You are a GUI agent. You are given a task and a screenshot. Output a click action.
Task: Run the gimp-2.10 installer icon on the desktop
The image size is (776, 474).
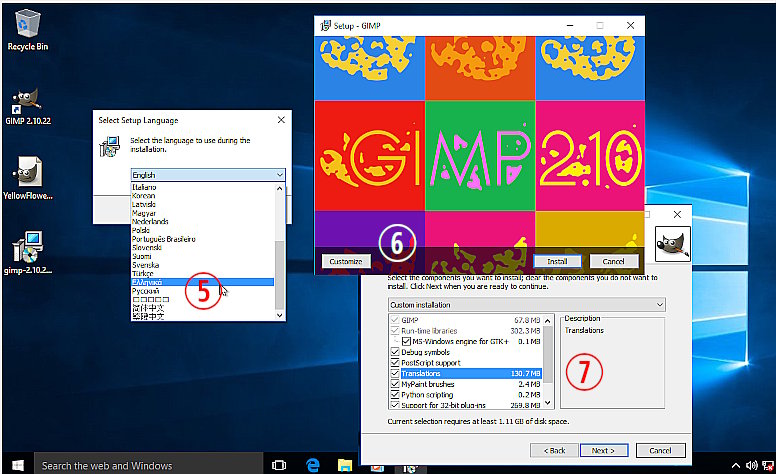tap(27, 248)
